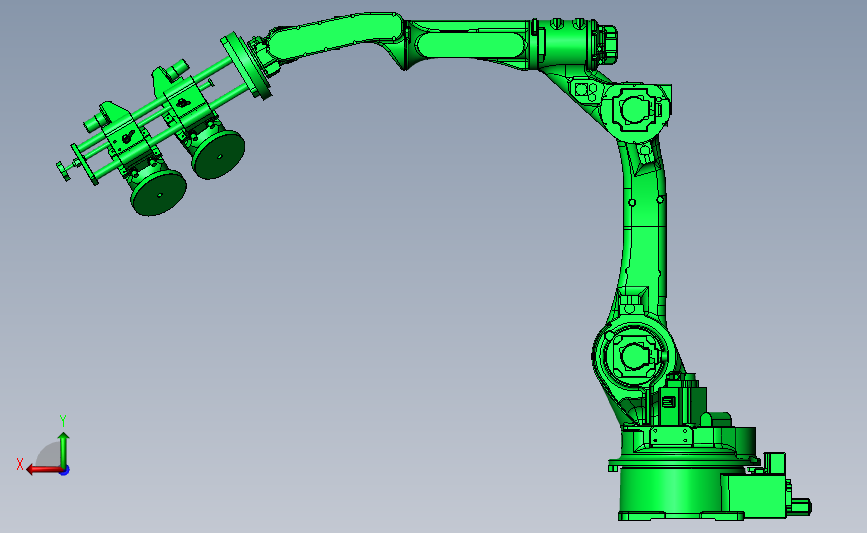
Task: Pick the connector box at base's right side
Action: click(756, 494)
